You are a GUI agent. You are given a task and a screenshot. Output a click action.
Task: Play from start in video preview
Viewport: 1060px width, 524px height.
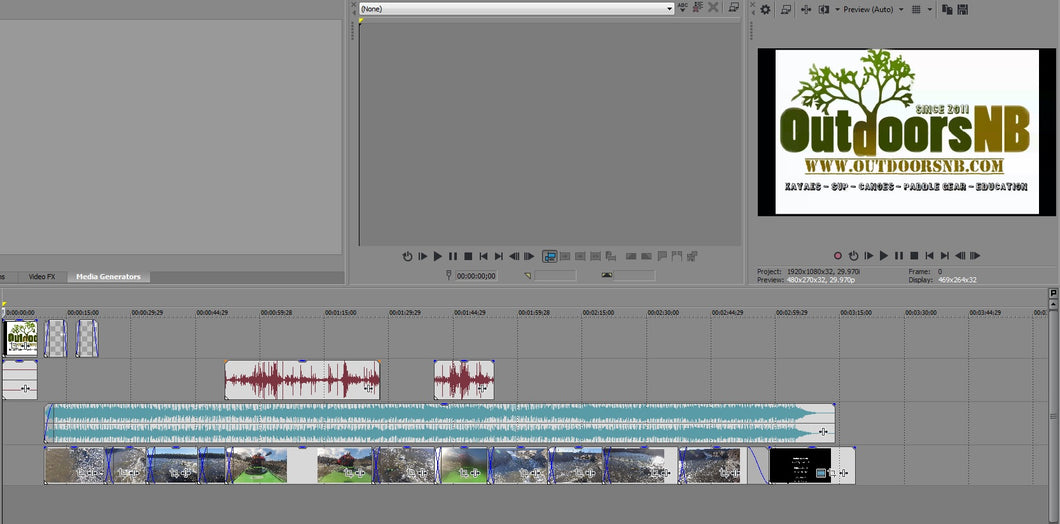[869, 256]
